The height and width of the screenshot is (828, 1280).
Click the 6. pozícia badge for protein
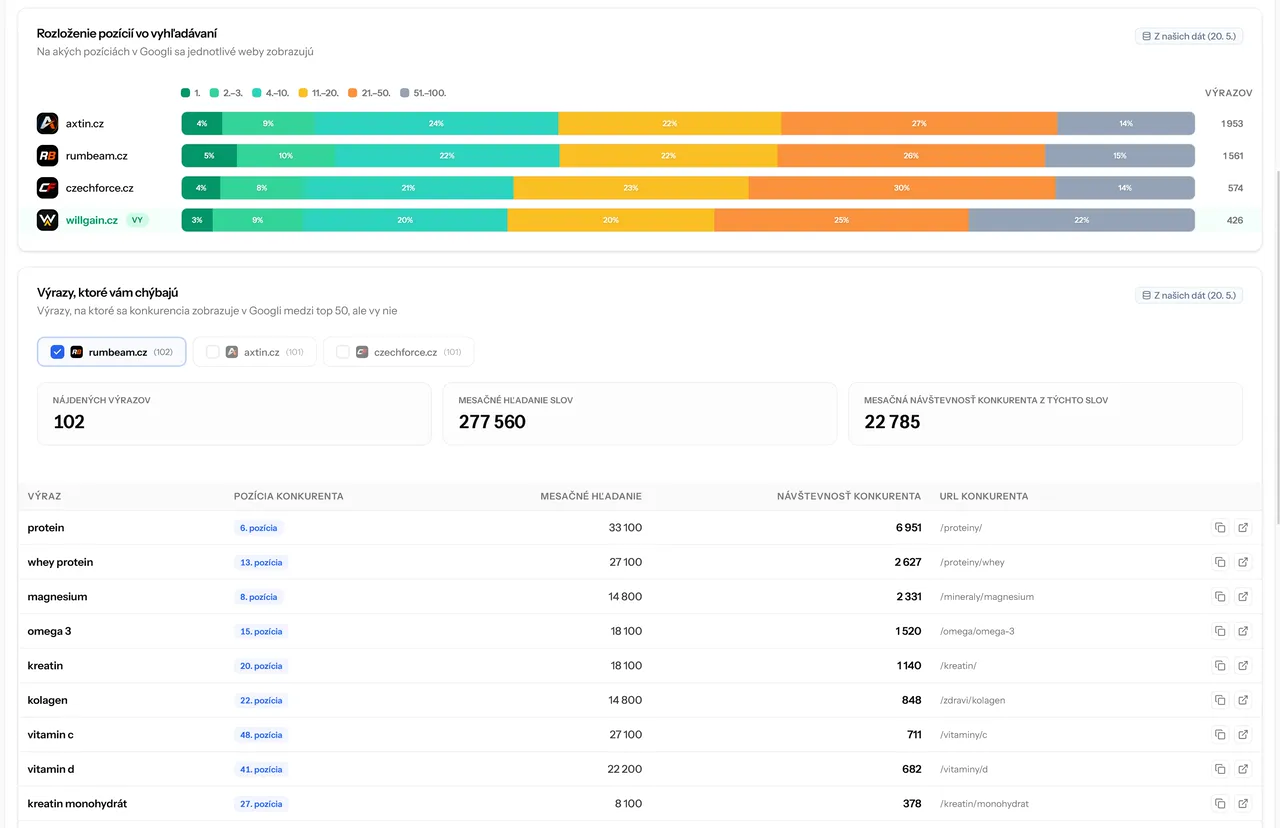[258, 528]
